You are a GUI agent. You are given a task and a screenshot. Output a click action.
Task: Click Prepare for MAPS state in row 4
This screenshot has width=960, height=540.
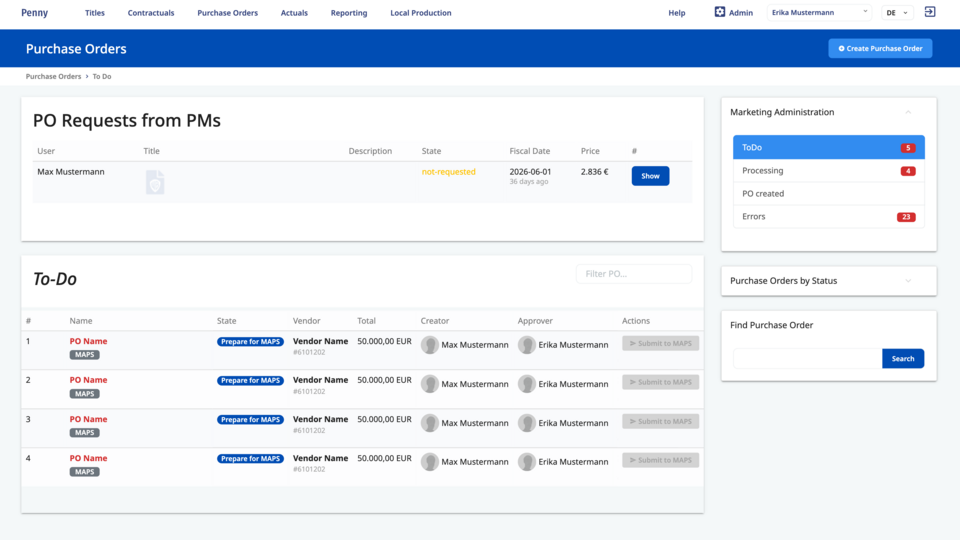250,459
